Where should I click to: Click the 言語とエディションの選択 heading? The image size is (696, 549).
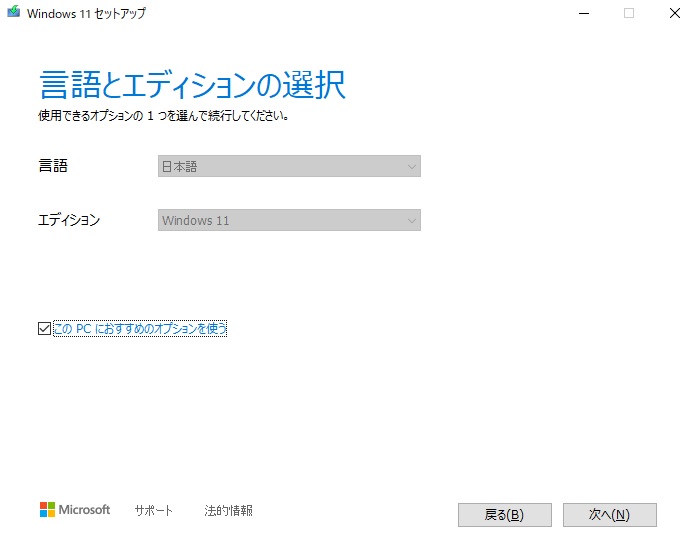tap(193, 85)
